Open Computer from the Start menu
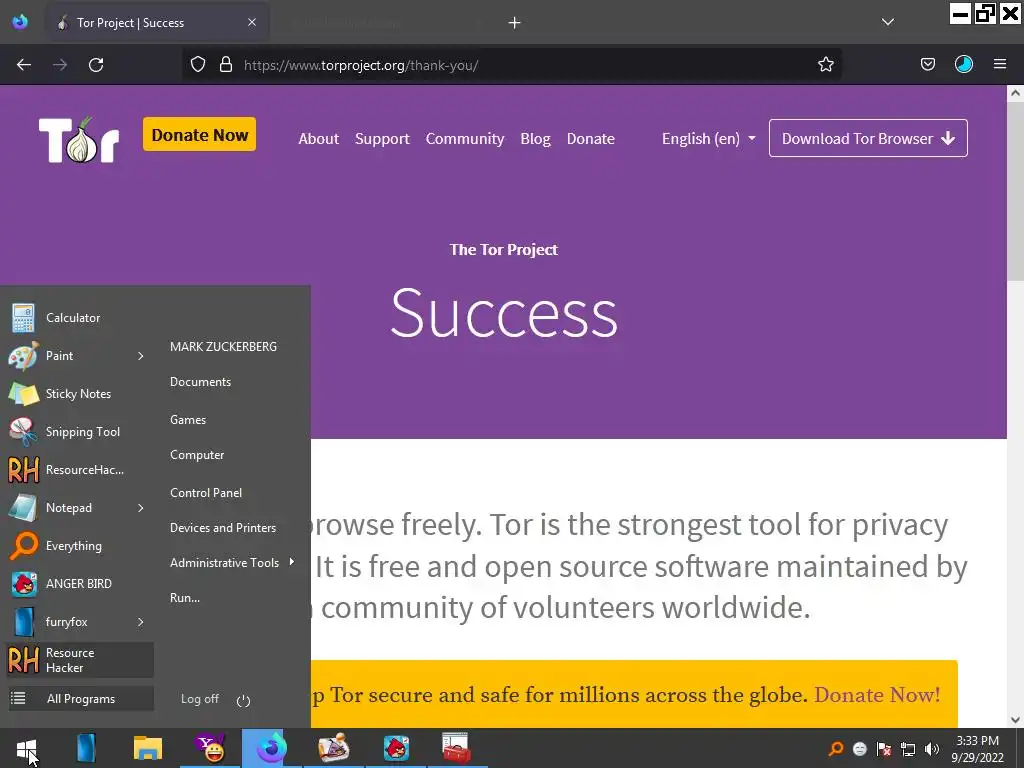This screenshot has width=1024, height=768. (x=197, y=455)
